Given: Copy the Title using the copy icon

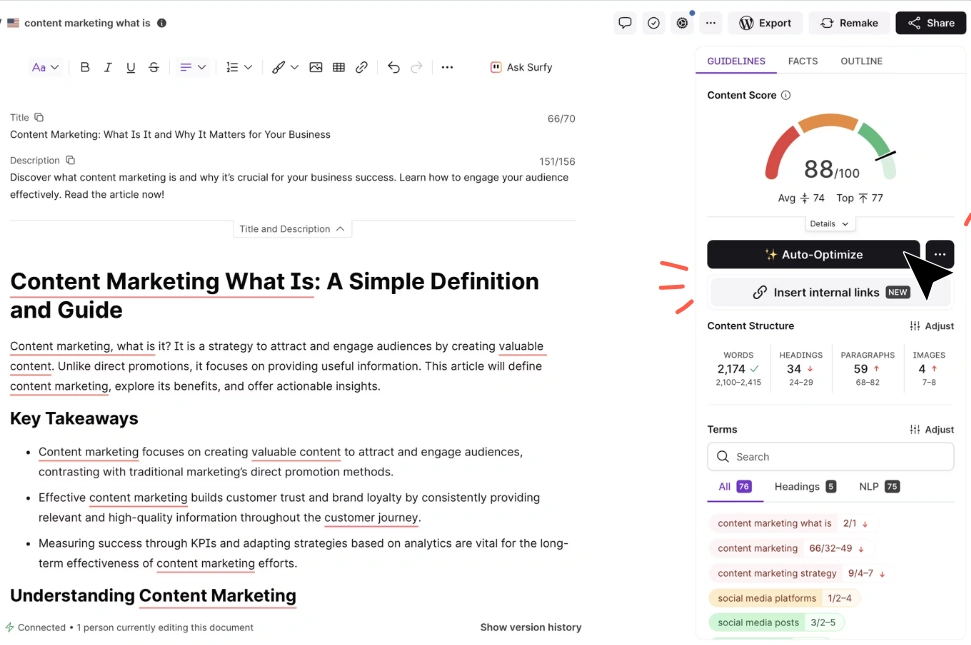Looking at the screenshot, I should pos(39,117).
